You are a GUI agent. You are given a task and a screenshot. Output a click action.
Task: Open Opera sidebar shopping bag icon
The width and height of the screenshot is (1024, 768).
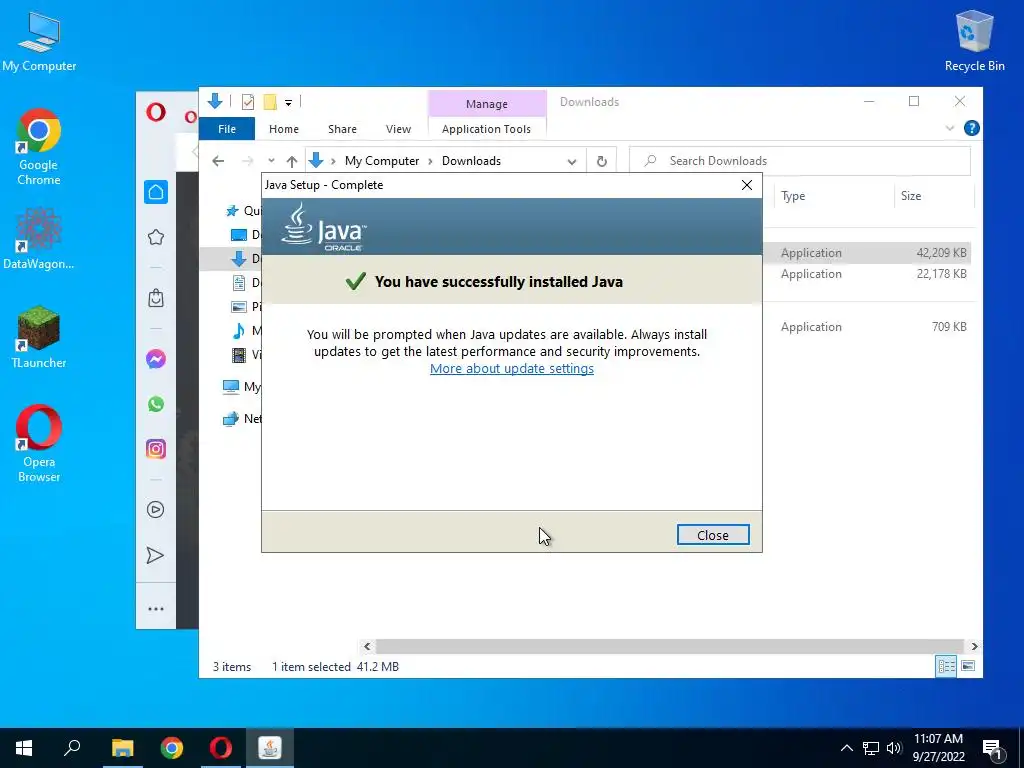pos(155,298)
